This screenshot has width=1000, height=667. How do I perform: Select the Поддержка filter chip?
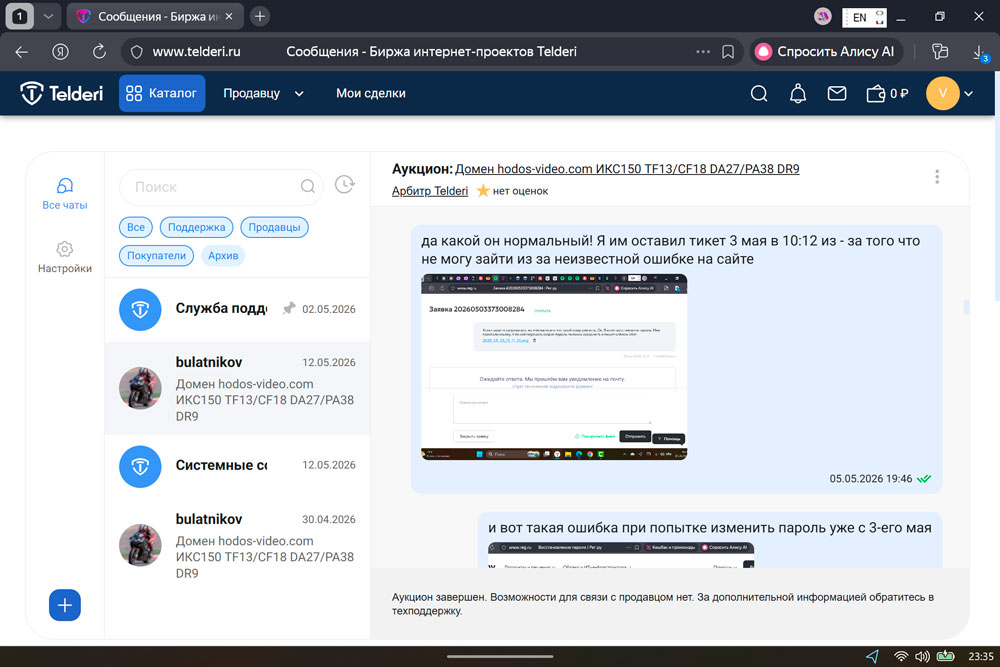[x=196, y=227]
